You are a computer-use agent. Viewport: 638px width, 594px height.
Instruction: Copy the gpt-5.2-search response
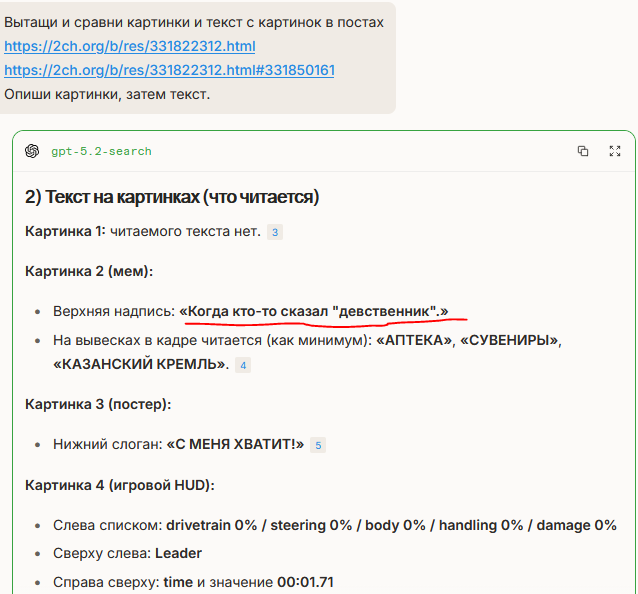(x=583, y=151)
